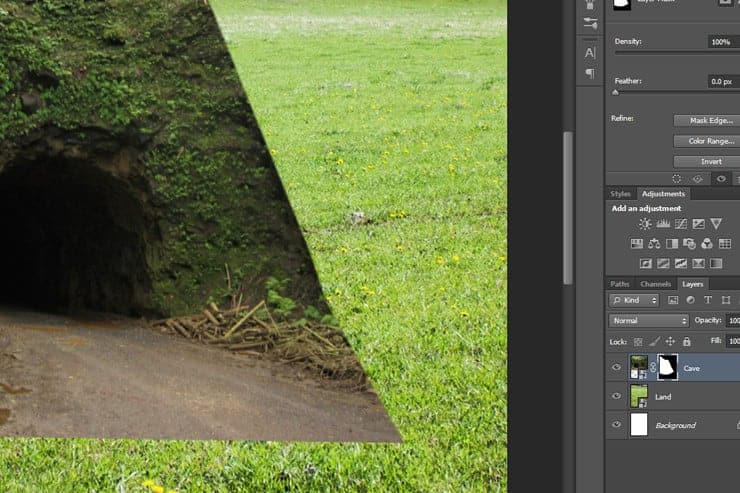Select the Land layer thumbnail
Viewport: 740px width, 493px height.
[x=639, y=396]
